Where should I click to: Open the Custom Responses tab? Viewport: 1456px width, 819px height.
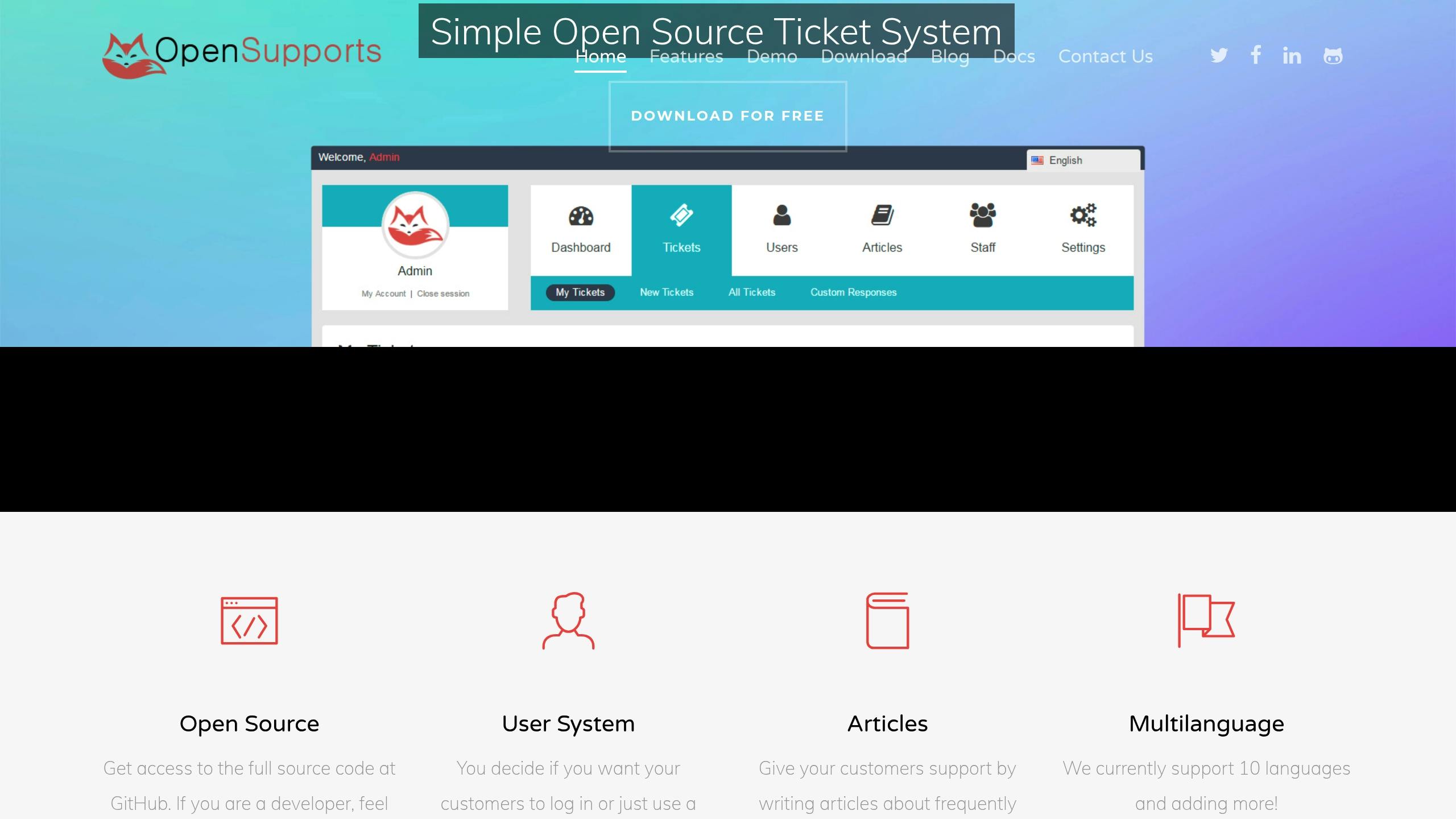tap(853, 292)
